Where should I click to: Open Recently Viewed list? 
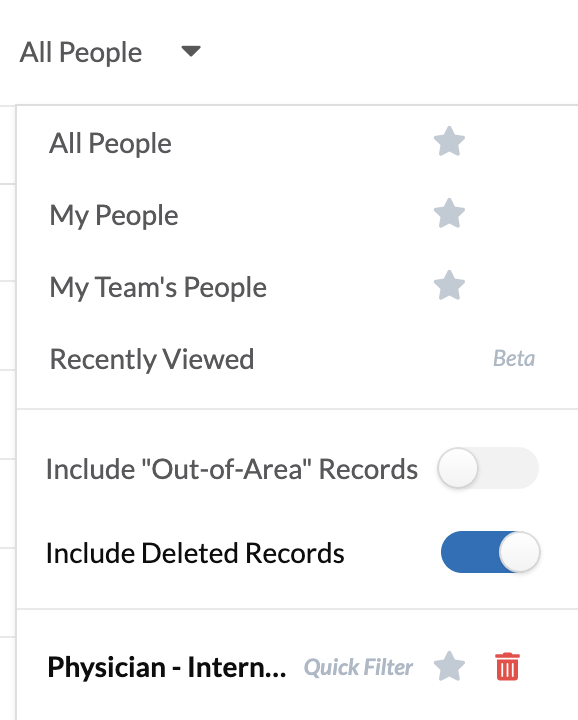tap(152, 359)
